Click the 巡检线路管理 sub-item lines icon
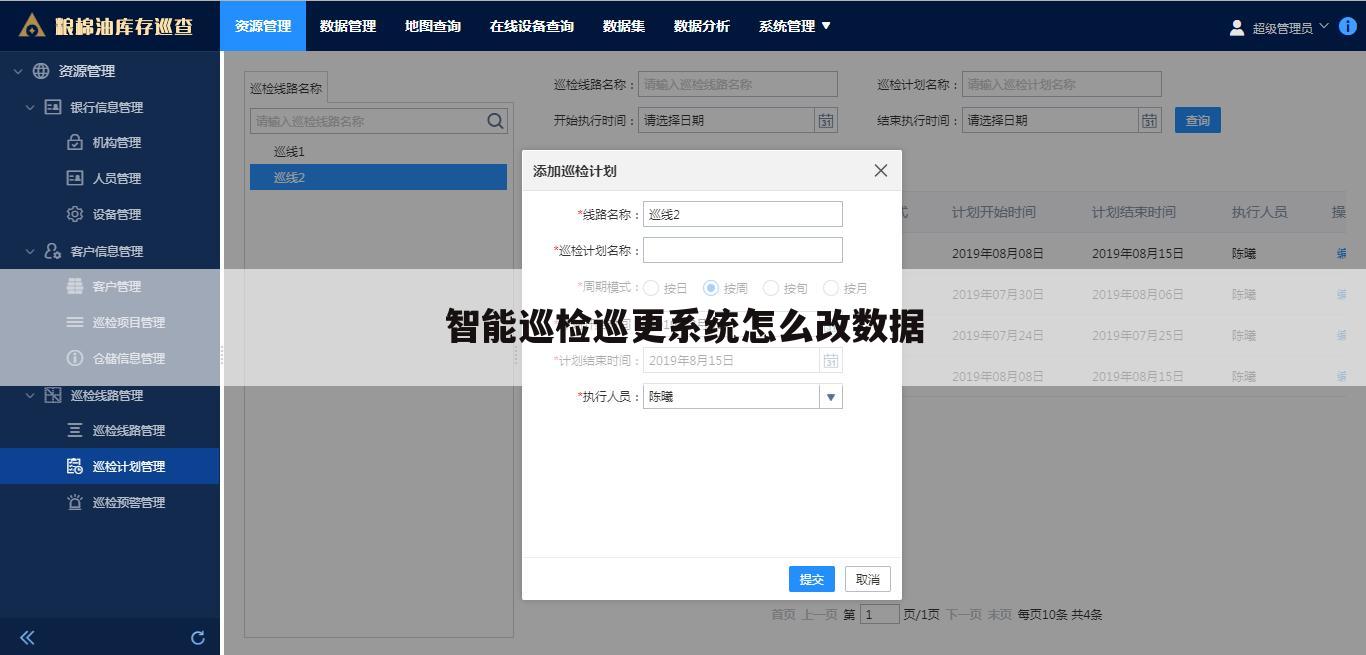 click(x=75, y=430)
